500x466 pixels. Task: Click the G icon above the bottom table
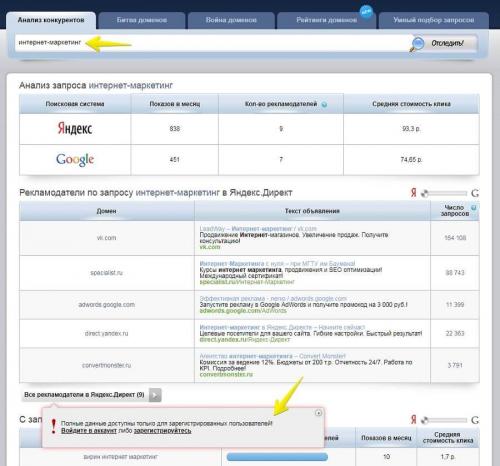pos(475,420)
